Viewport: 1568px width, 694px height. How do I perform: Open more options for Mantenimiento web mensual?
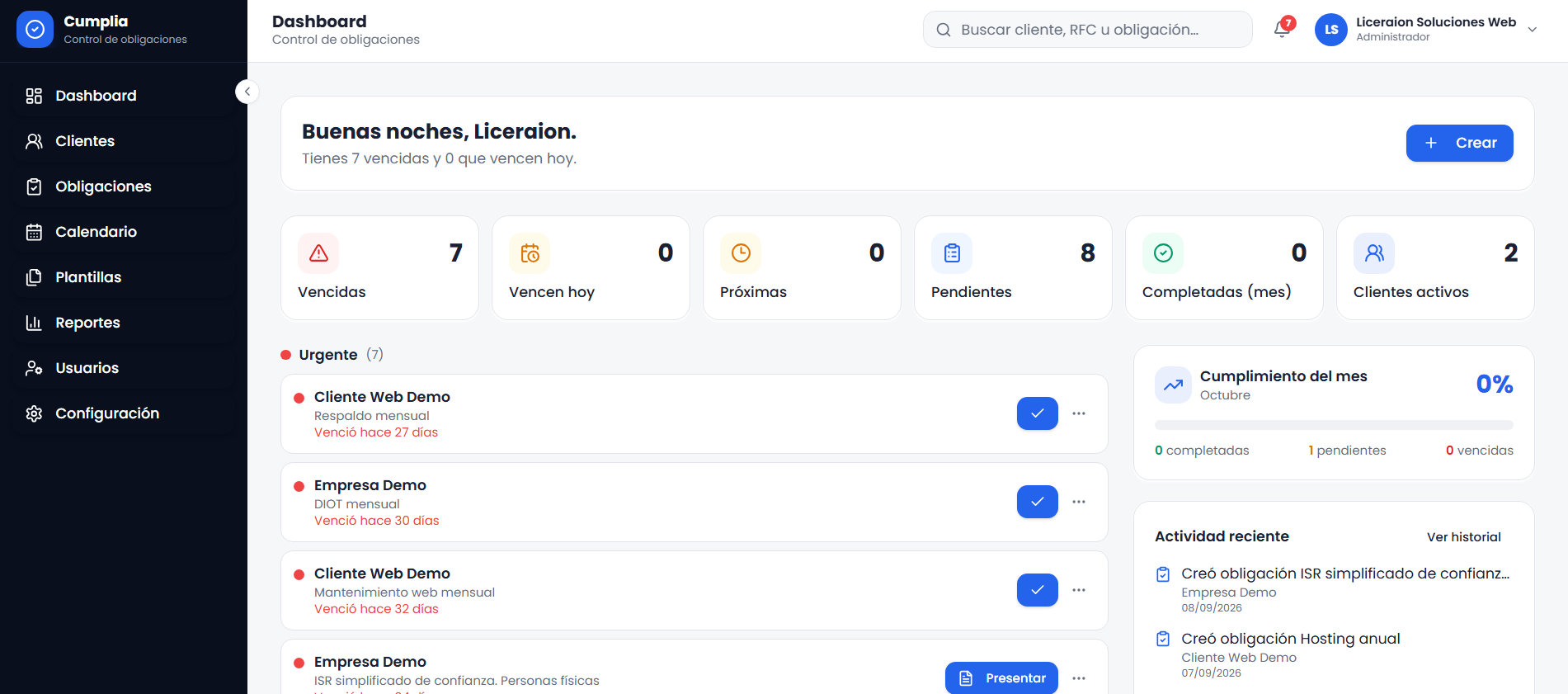click(1079, 590)
